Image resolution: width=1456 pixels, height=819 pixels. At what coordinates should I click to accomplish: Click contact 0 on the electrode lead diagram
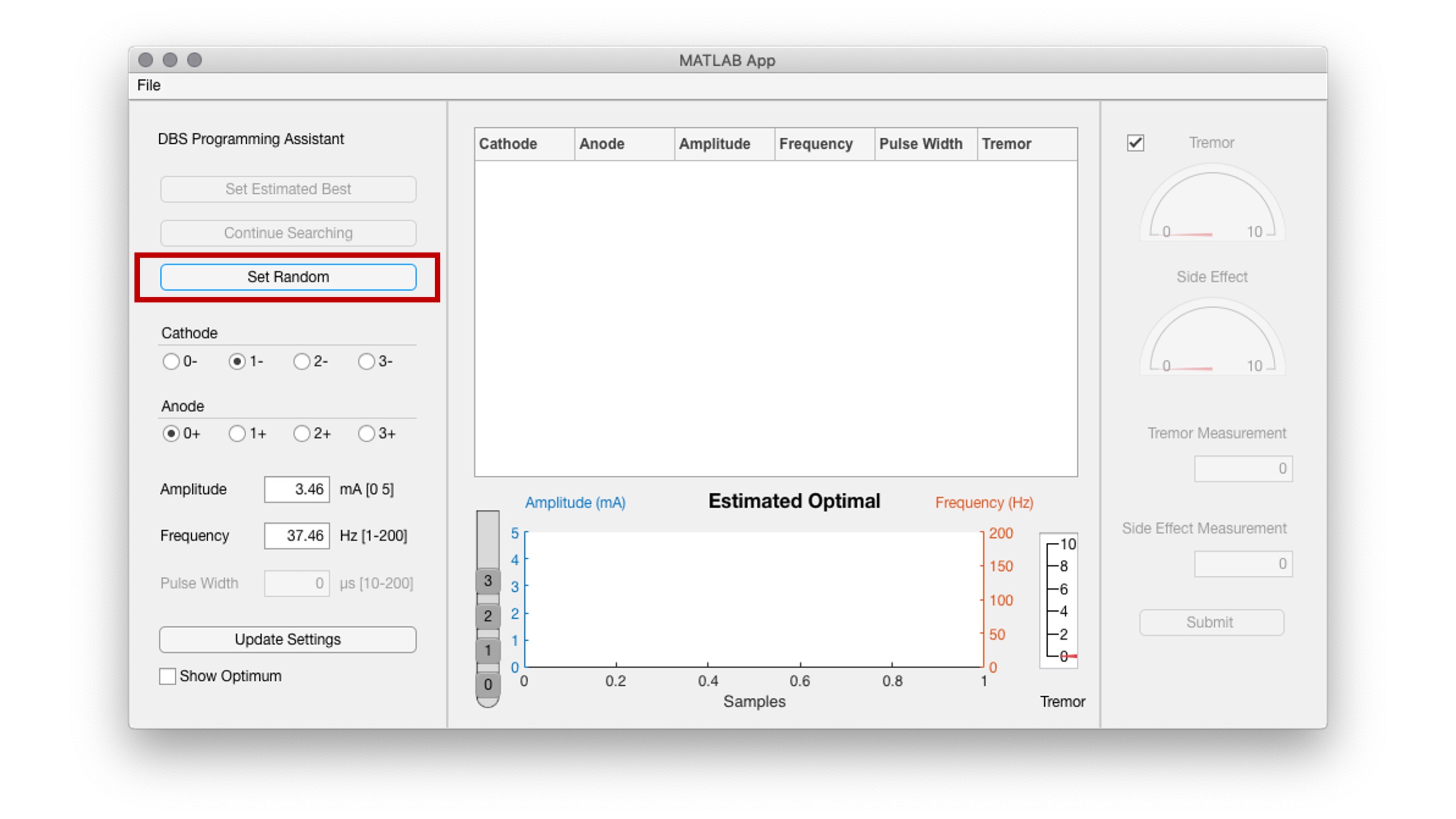coord(487,685)
